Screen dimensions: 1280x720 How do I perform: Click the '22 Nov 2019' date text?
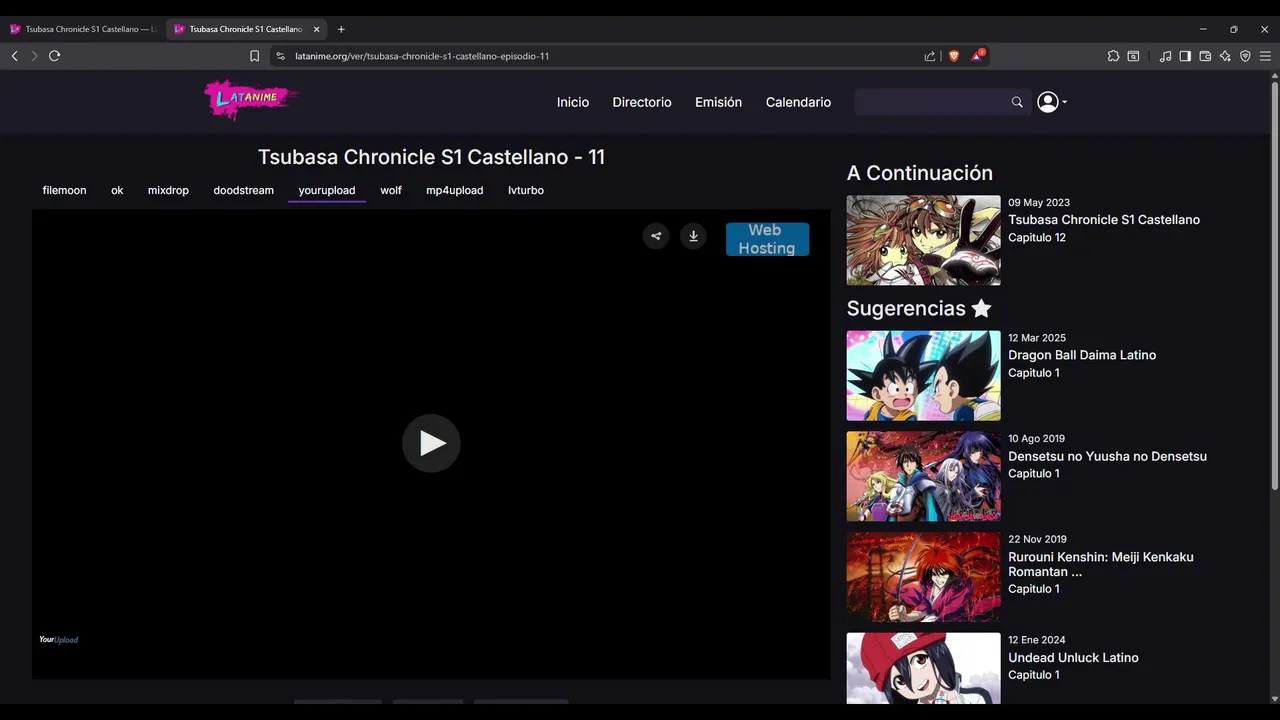click(1037, 539)
